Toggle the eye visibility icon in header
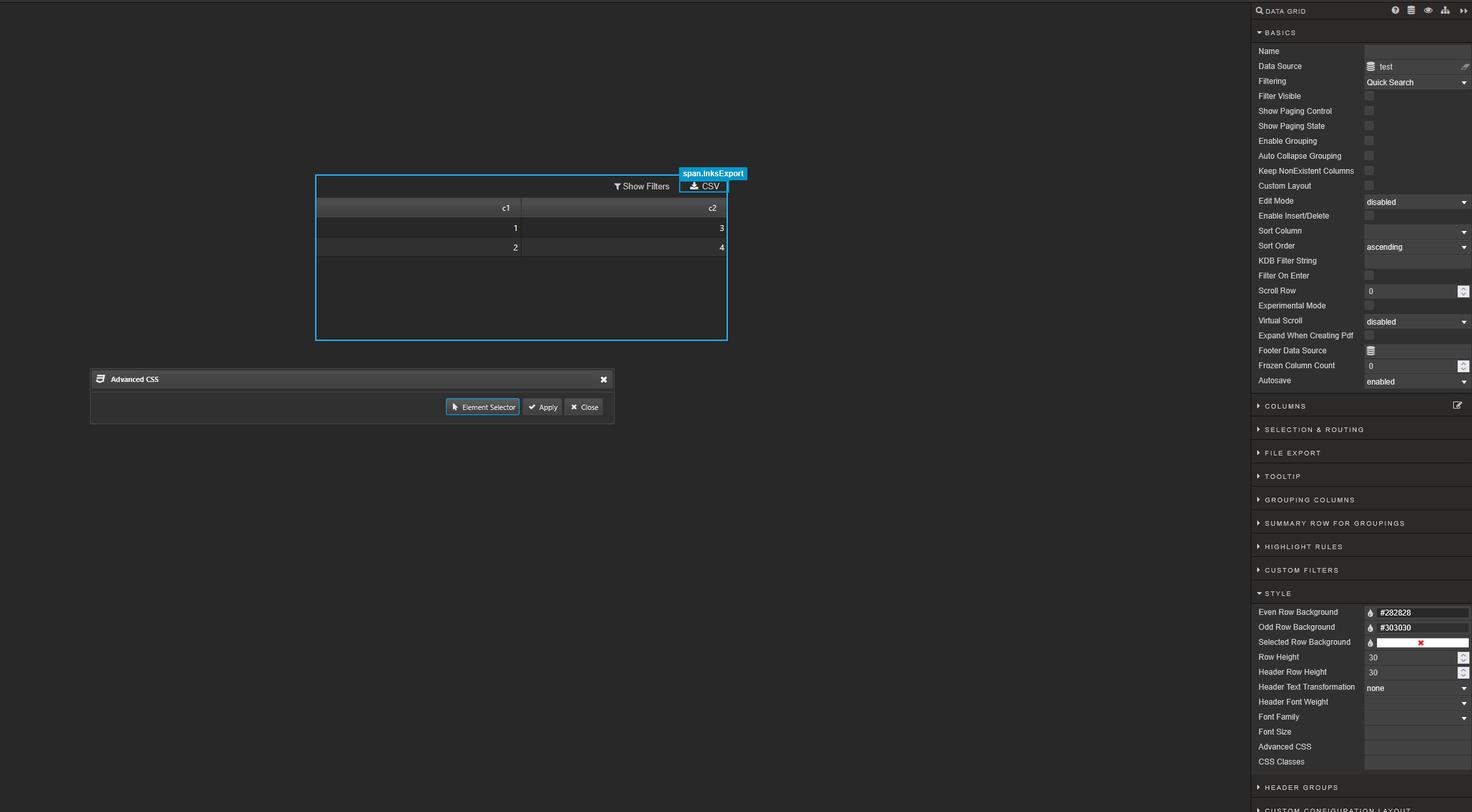Image resolution: width=1472 pixels, height=812 pixels. tap(1428, 10)
